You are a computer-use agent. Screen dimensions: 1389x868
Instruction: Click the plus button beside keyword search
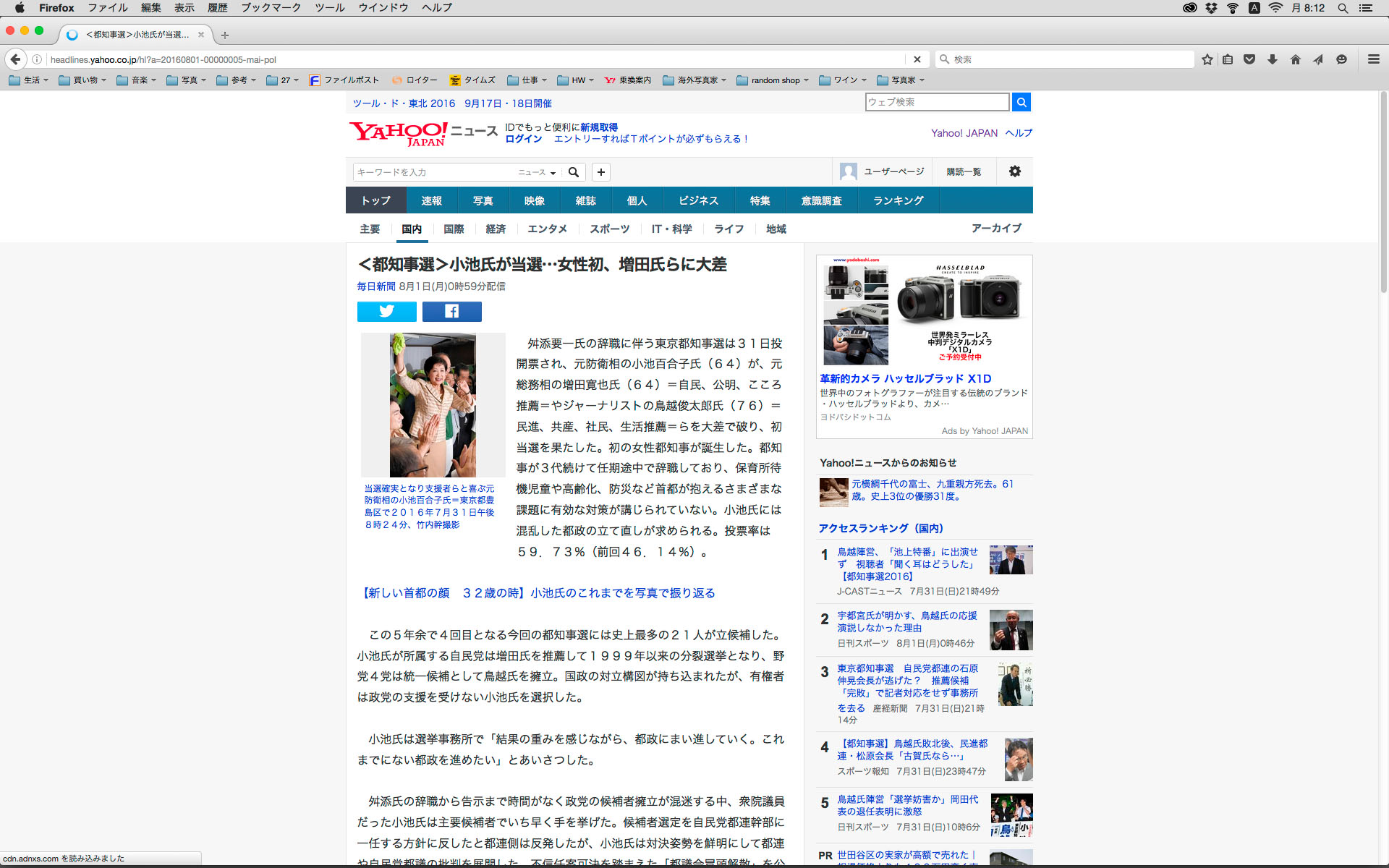pyautogui.click(x=600, y=172)
